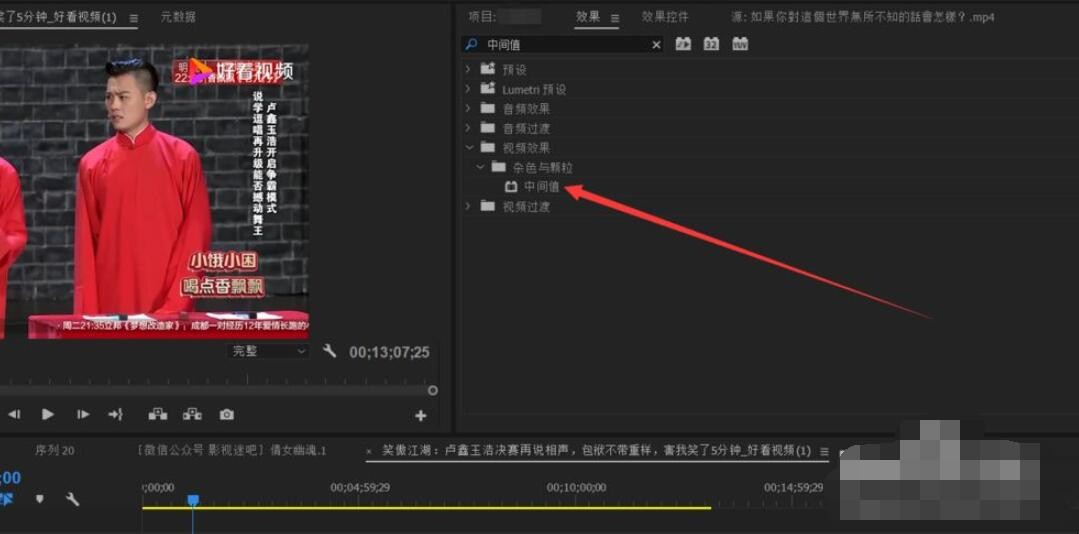Click the program monitor time ruler
The width and height of the screenshot is (1079, 534).
point(217,378)
